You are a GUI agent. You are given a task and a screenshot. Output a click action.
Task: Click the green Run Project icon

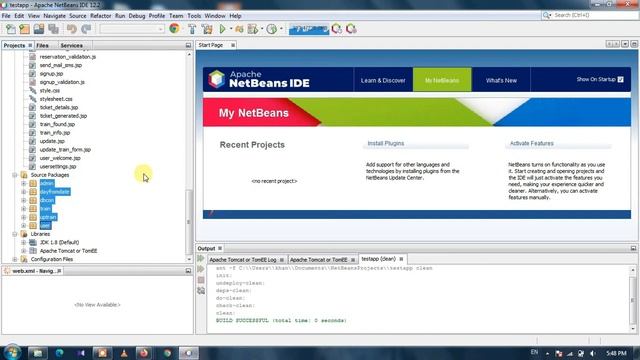[x=222, y=29]
